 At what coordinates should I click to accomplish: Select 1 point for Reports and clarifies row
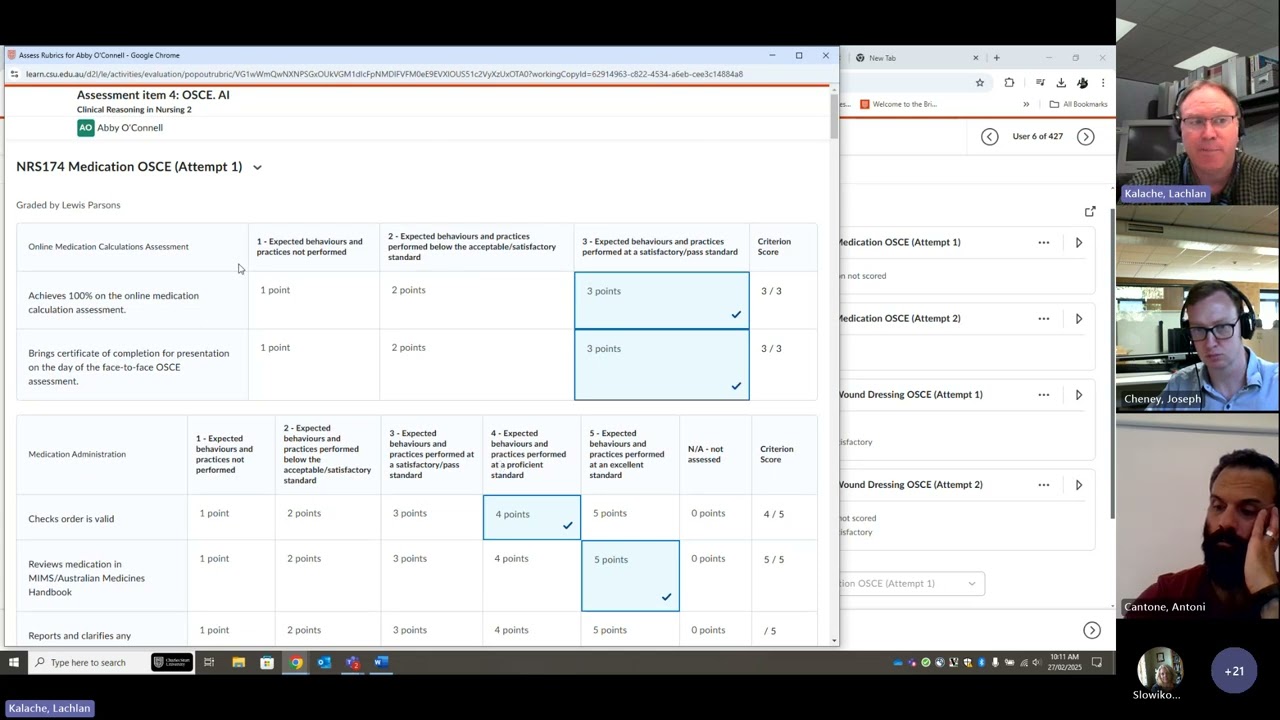point(231,630)
